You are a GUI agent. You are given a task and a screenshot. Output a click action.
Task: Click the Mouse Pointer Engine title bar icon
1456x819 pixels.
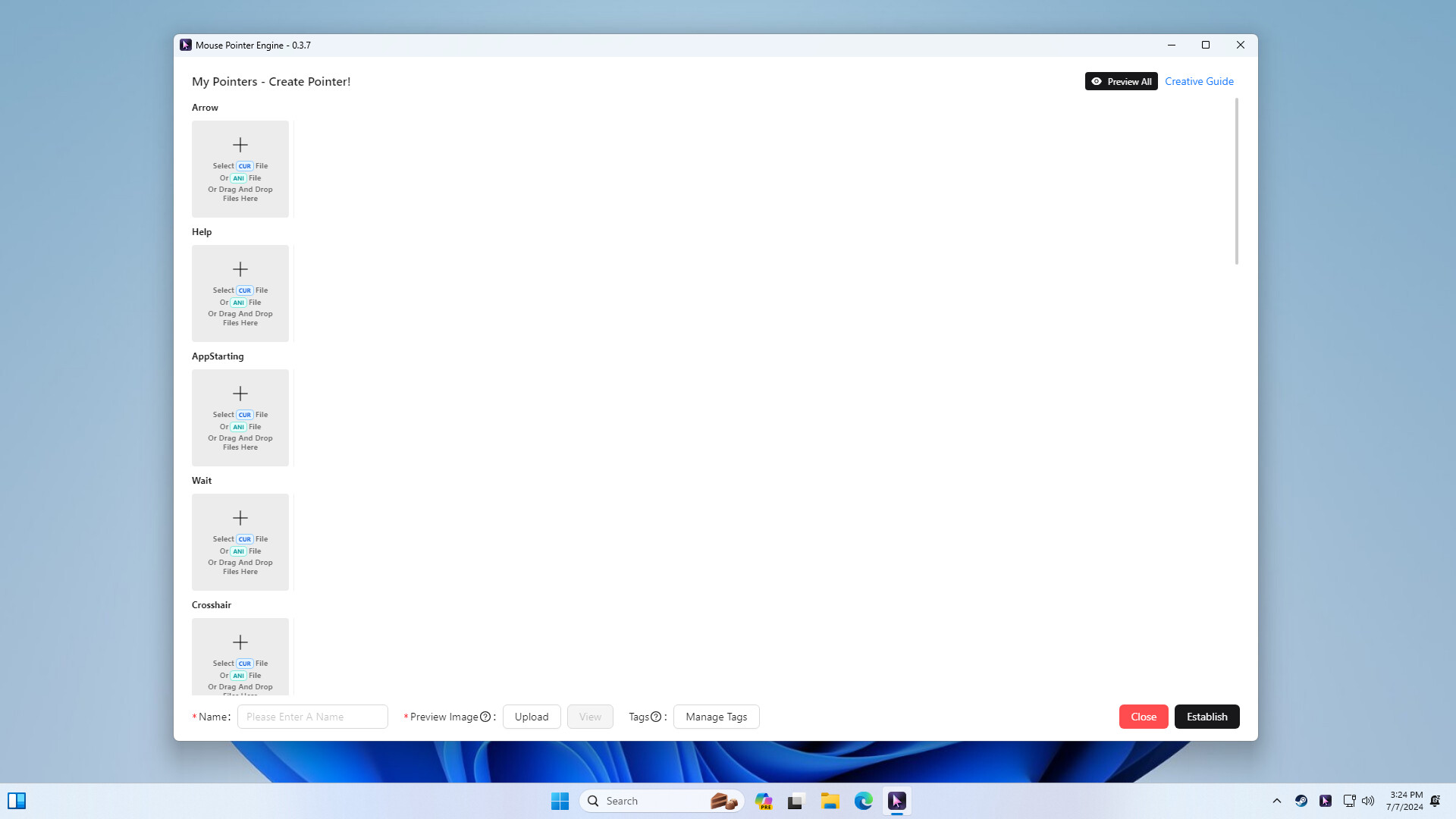tap(184, 45)
